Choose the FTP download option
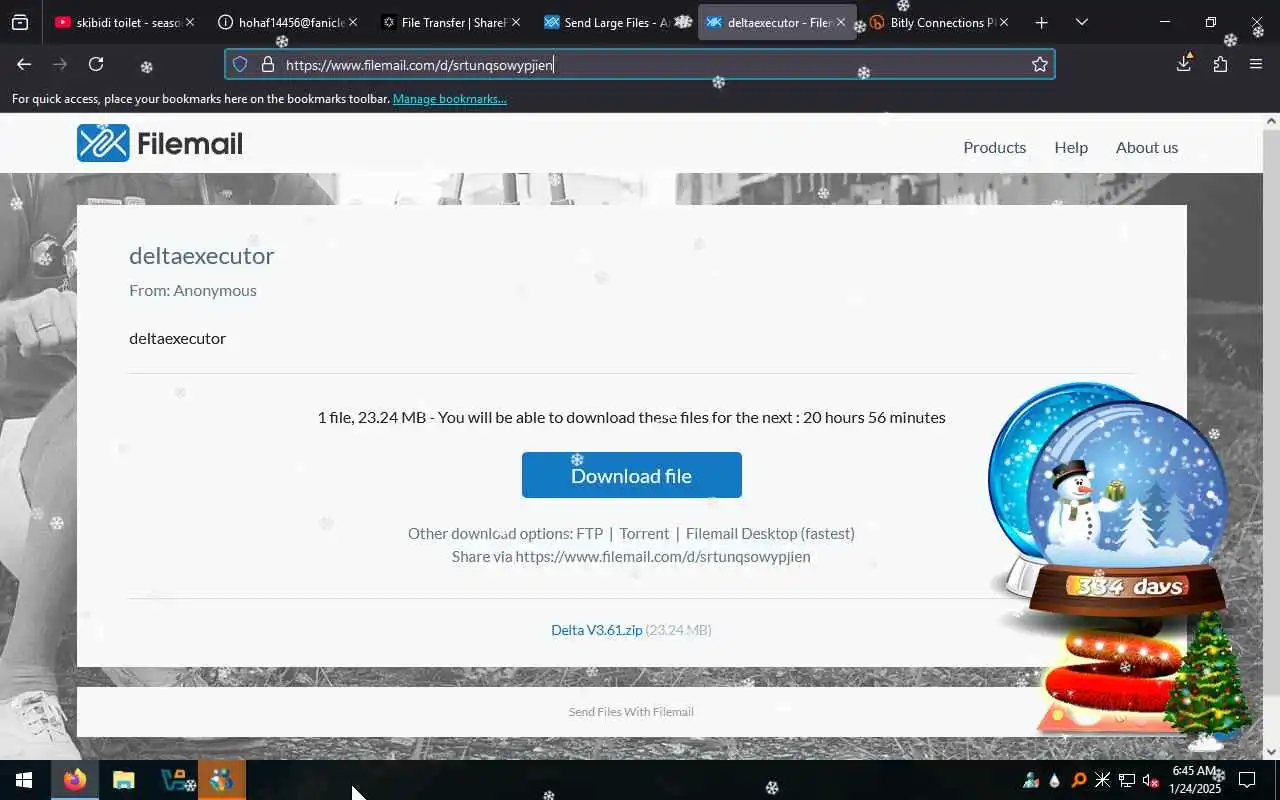The image size is (1280, 800). coord(590,533)
